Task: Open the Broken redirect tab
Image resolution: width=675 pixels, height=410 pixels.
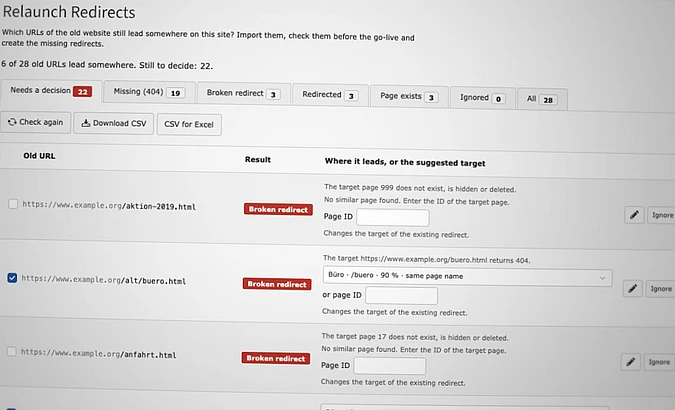Action: tap(244, 93)
